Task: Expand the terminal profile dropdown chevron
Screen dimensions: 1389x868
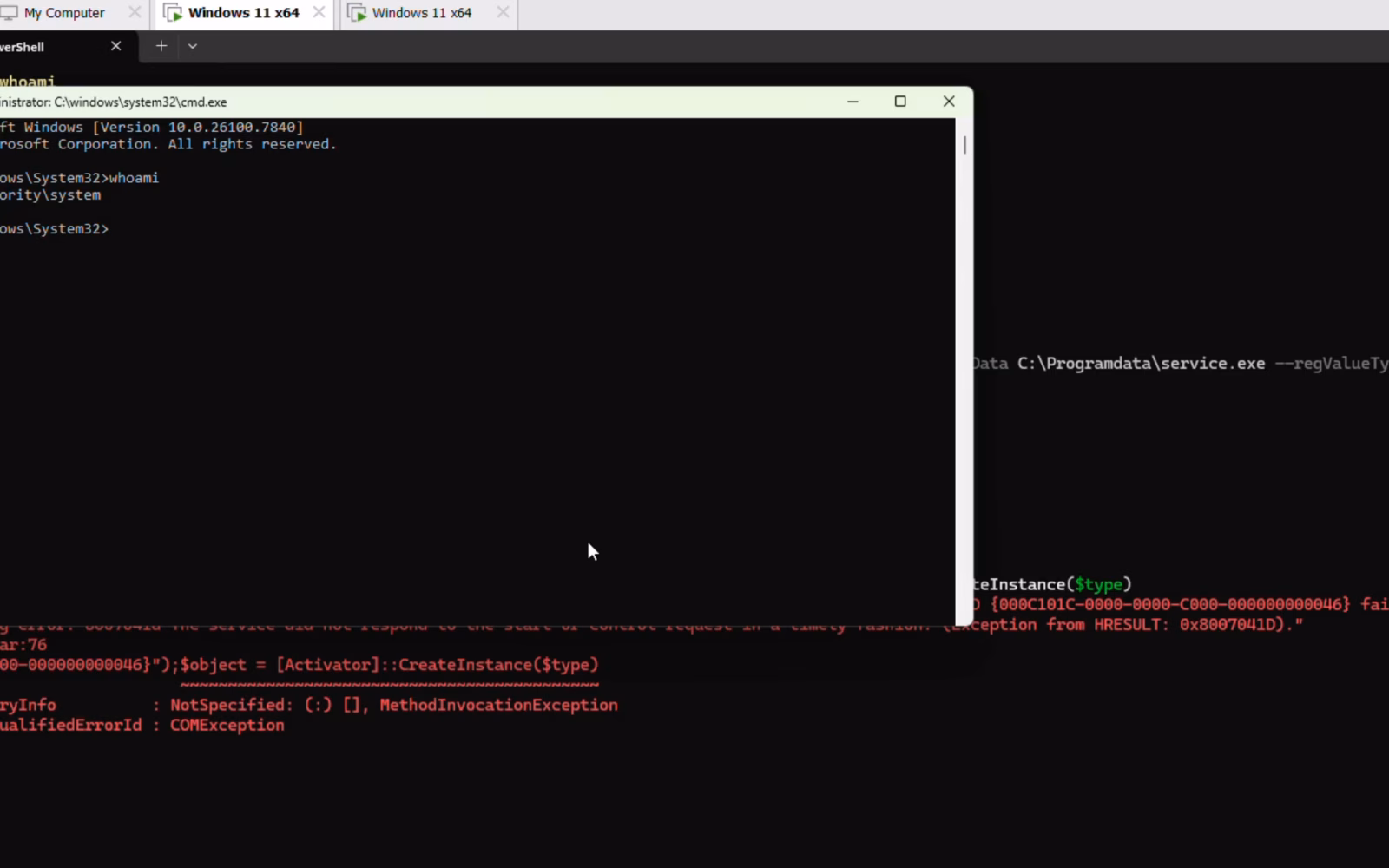Action: tap(193, 46)
